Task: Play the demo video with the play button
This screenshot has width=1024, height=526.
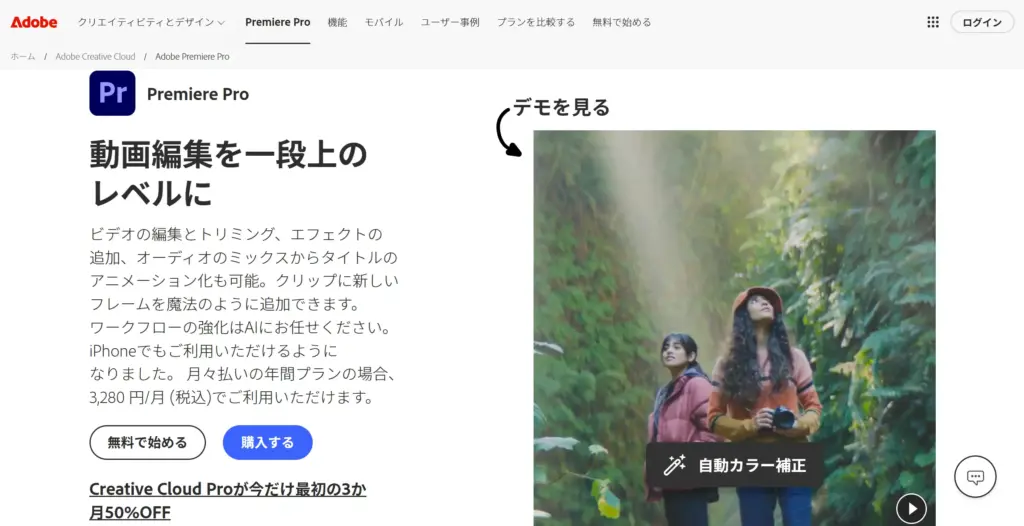Action: tap(910, 508)
